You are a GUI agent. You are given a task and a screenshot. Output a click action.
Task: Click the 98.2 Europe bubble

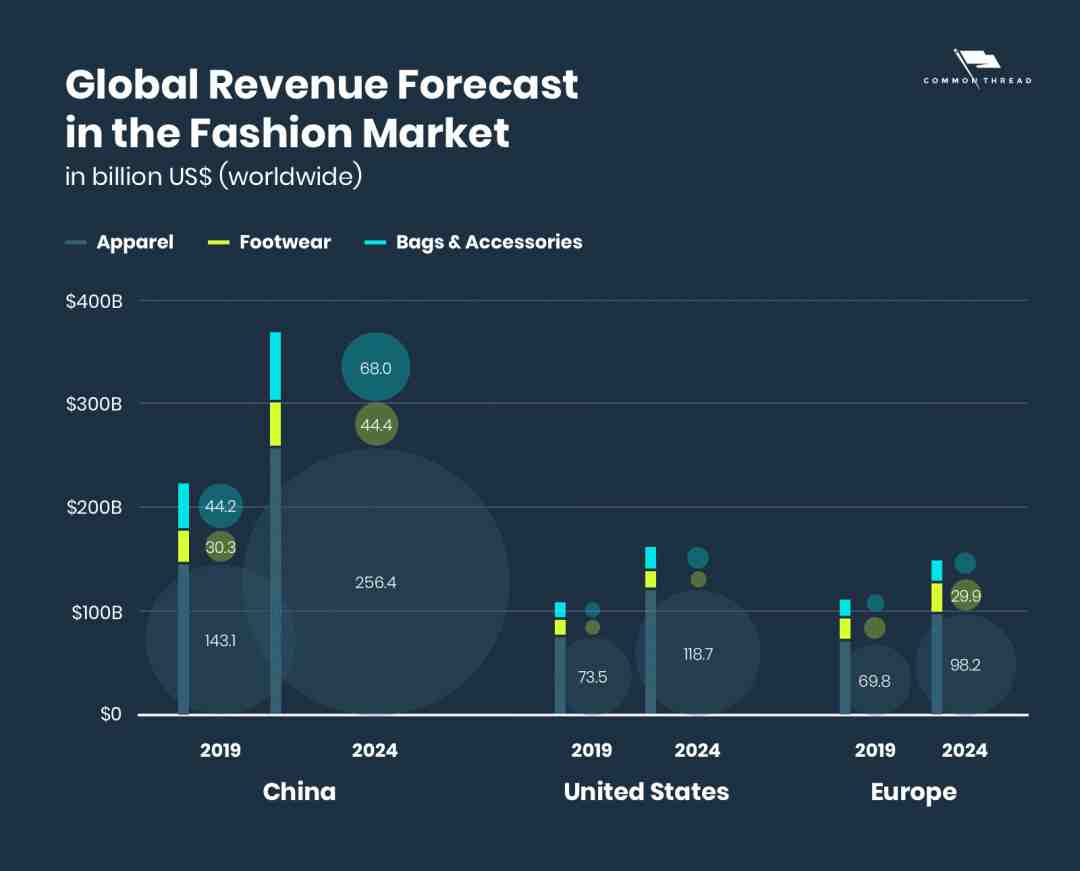[x=965, y=664]
